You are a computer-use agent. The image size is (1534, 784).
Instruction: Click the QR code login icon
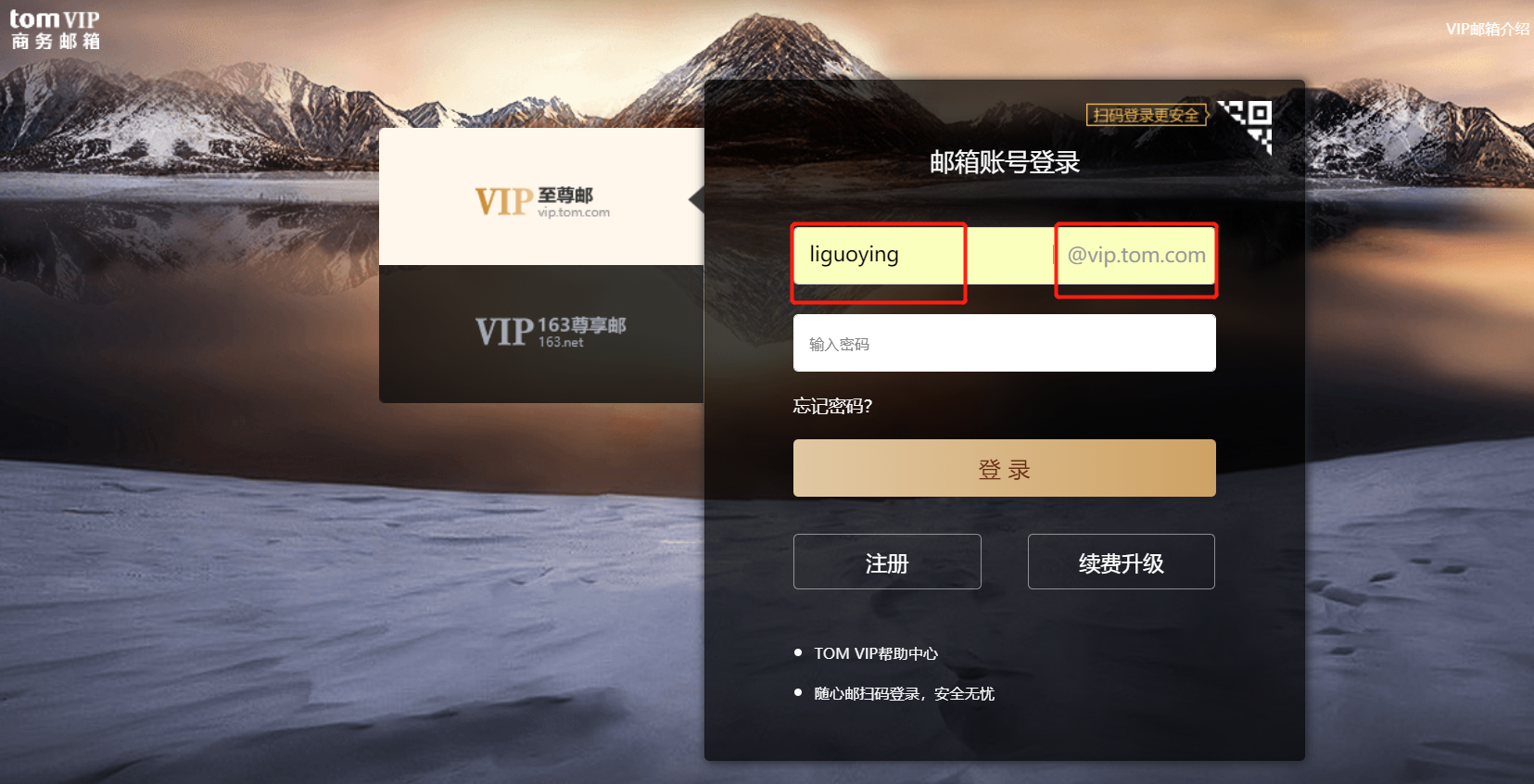(x=1245, y=127)
